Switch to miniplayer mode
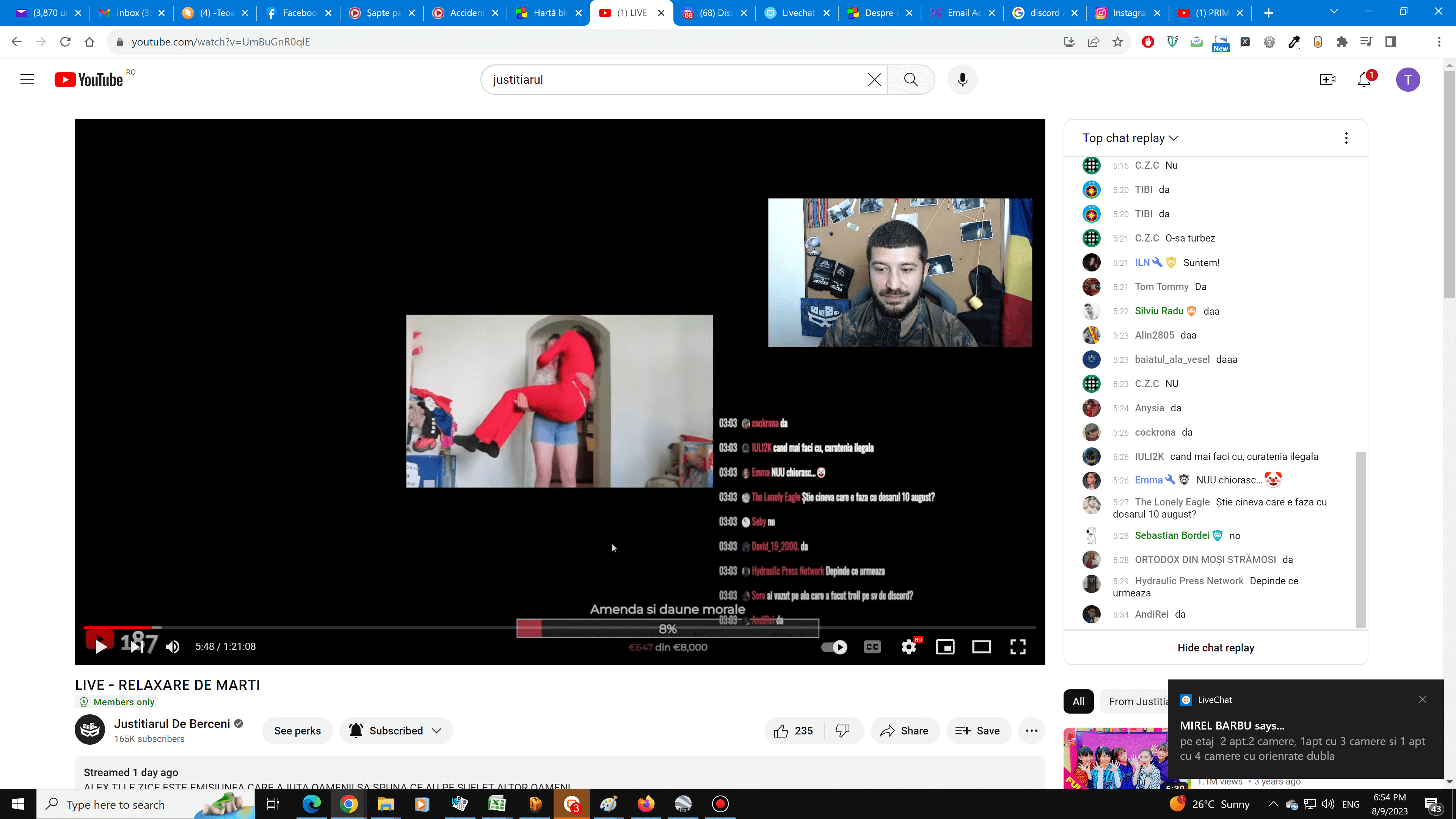The image size is (1456, 819). (x=945, y=647)
